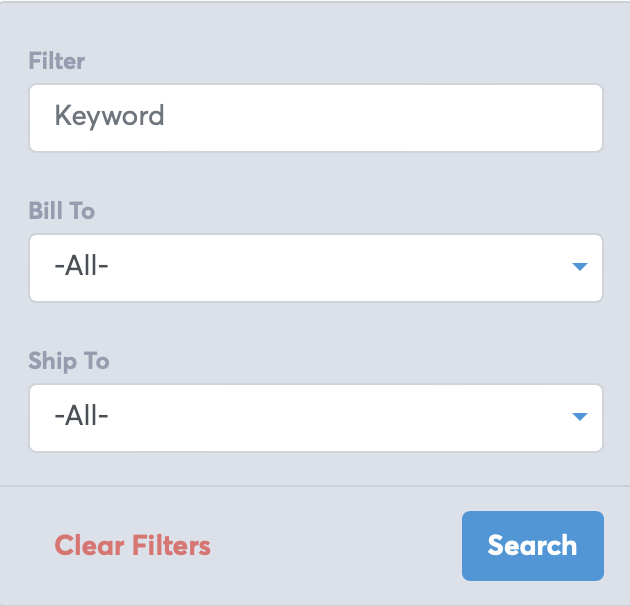
Task: Click the middle of Bill To combo box
Action: 316,268
